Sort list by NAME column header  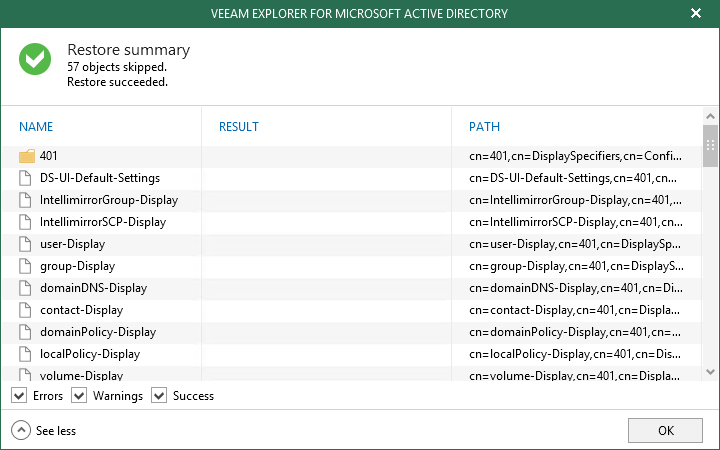(36, 127)
